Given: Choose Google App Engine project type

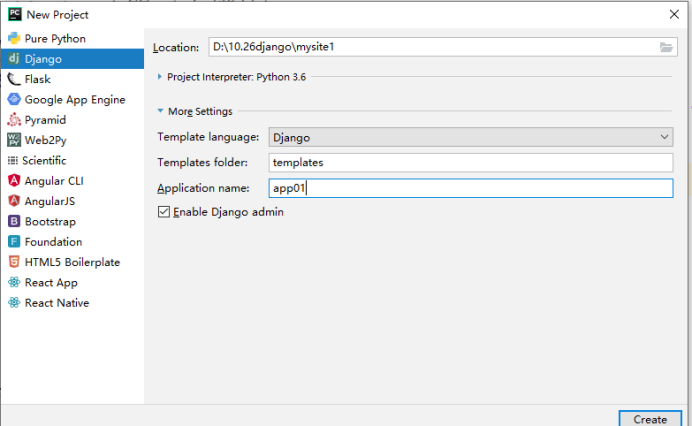Looking at the screenshot, I should (72, 99).
